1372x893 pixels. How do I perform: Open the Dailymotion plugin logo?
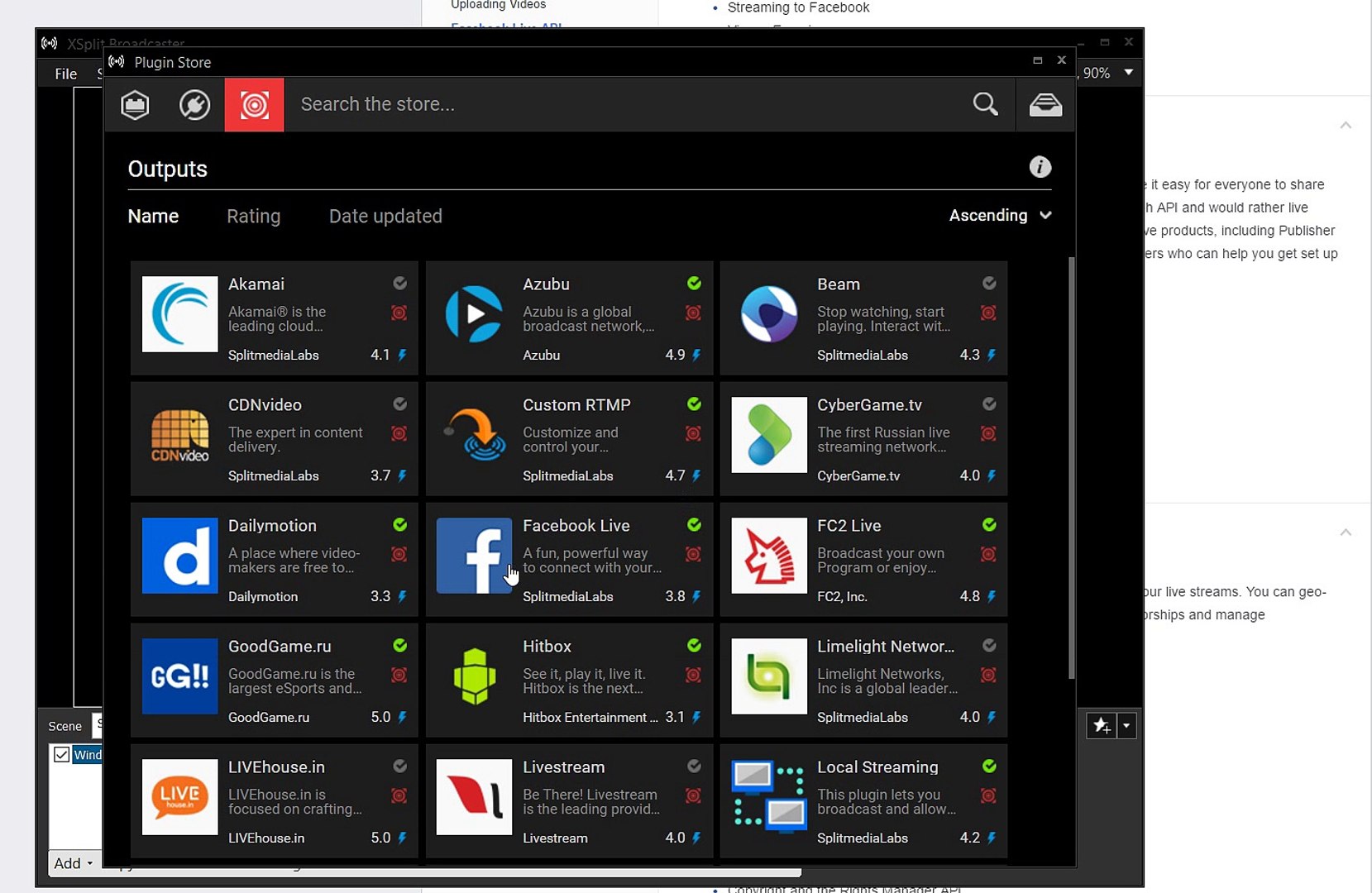click(x=179, y=556)
